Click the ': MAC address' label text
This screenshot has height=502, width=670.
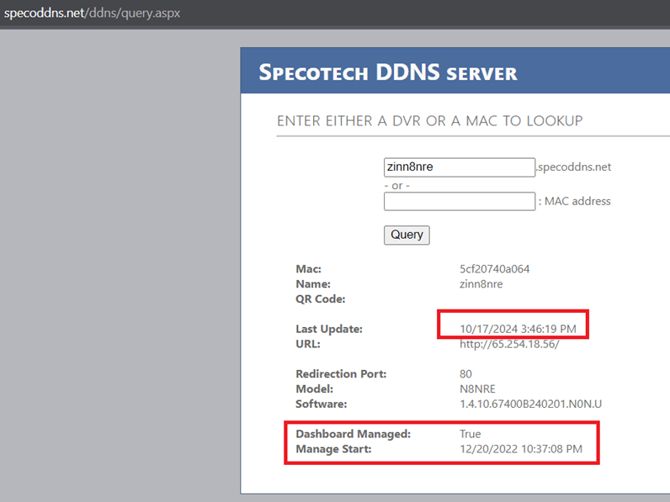[x=574, y=201]
